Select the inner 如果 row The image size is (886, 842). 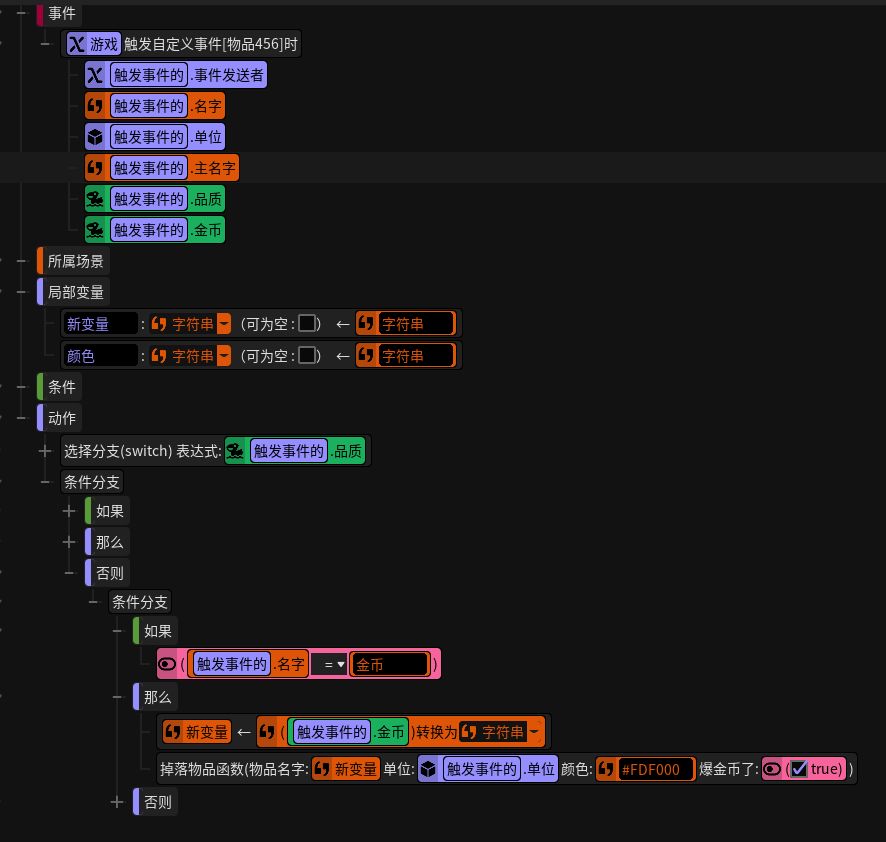(x=156, y=631)
